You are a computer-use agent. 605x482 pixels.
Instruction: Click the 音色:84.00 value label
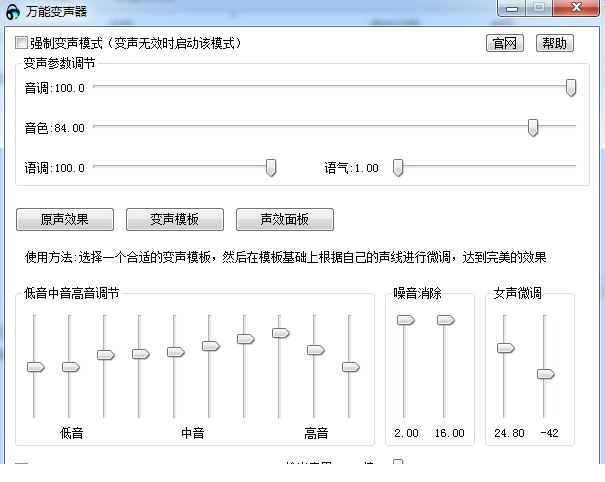point(54,128)
